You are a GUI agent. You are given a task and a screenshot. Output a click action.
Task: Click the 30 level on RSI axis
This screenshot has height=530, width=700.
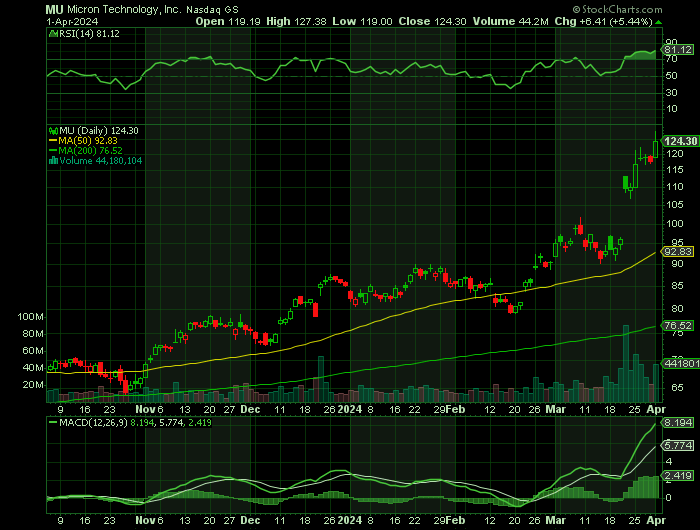coord(671,92)
